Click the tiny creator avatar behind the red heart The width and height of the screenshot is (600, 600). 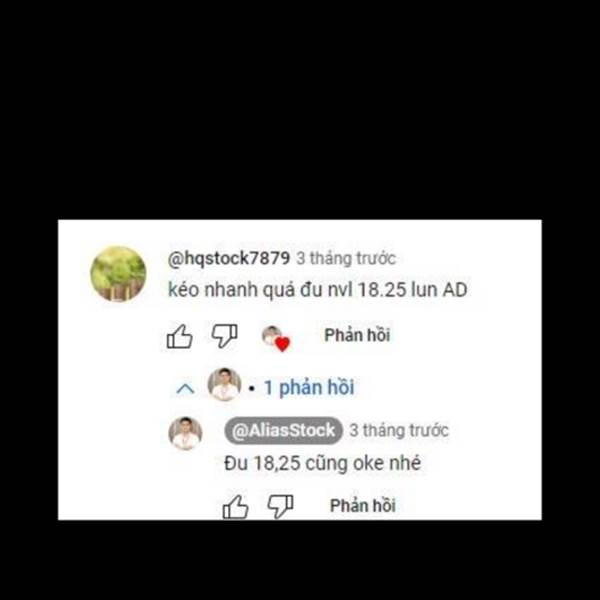tap(272, 335)
